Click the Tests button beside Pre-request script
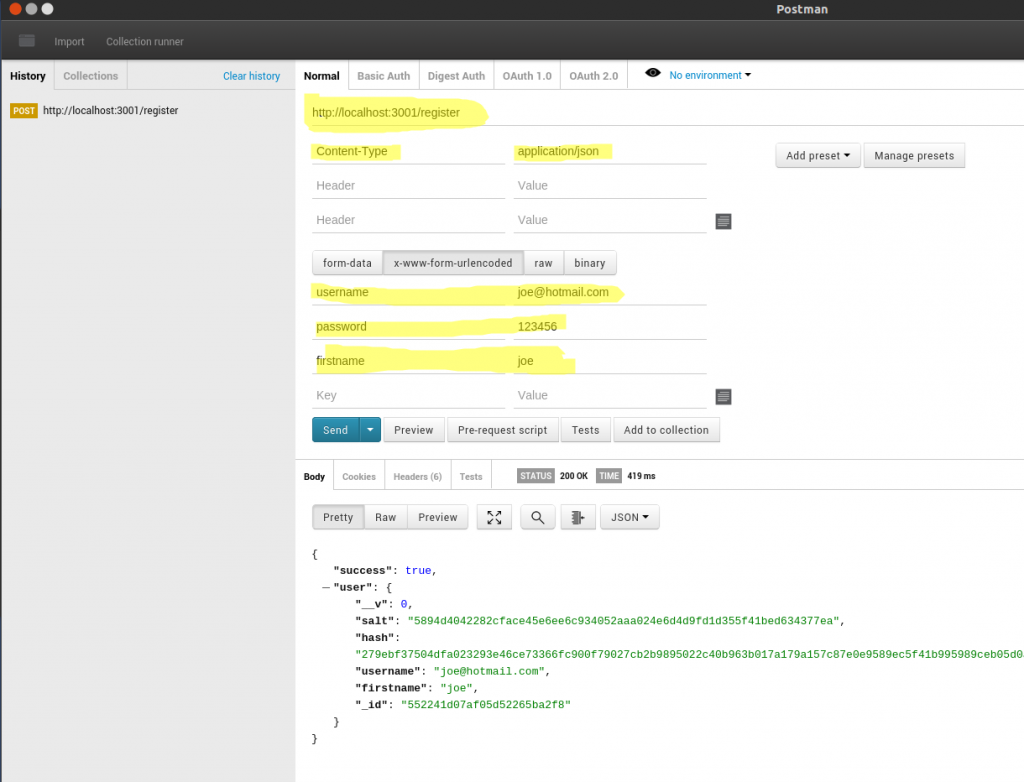 click(585, 430)
